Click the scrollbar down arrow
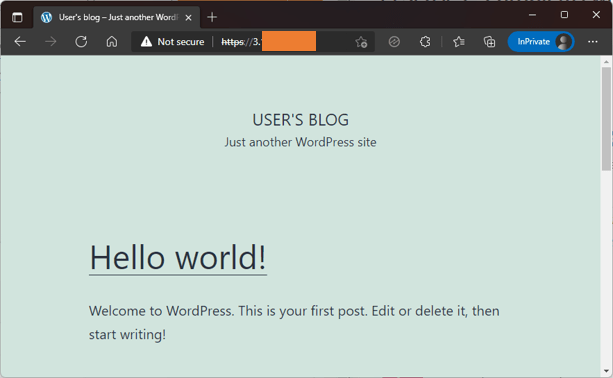613x378 pixels. click(x=606, y=371)
